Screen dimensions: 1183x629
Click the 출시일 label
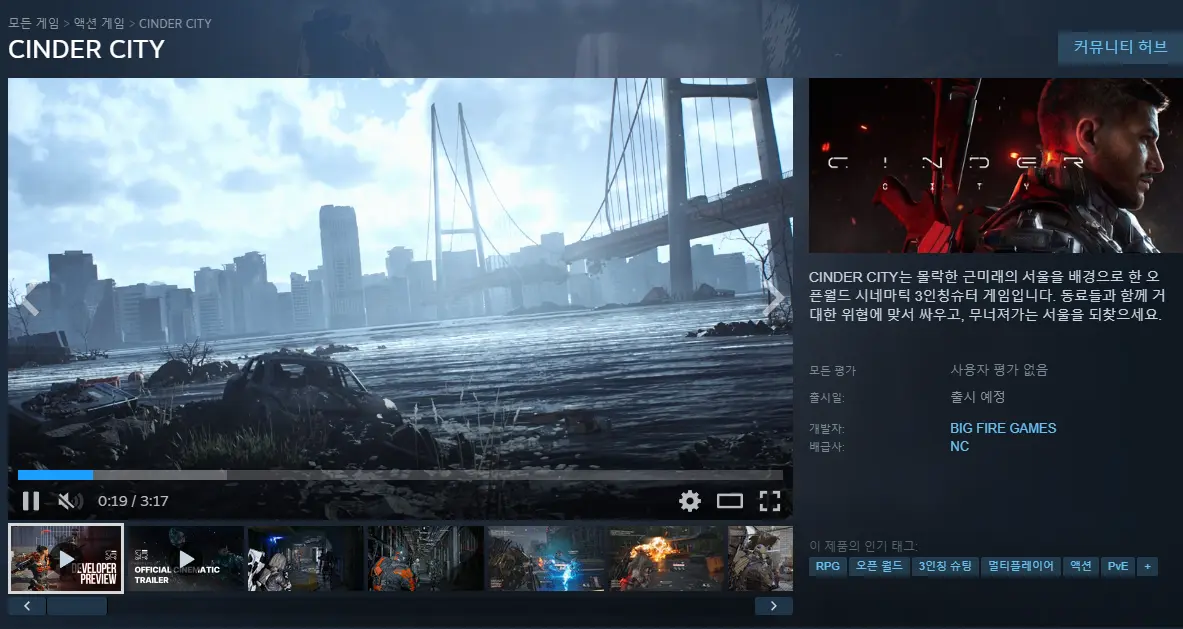point(826,397)
